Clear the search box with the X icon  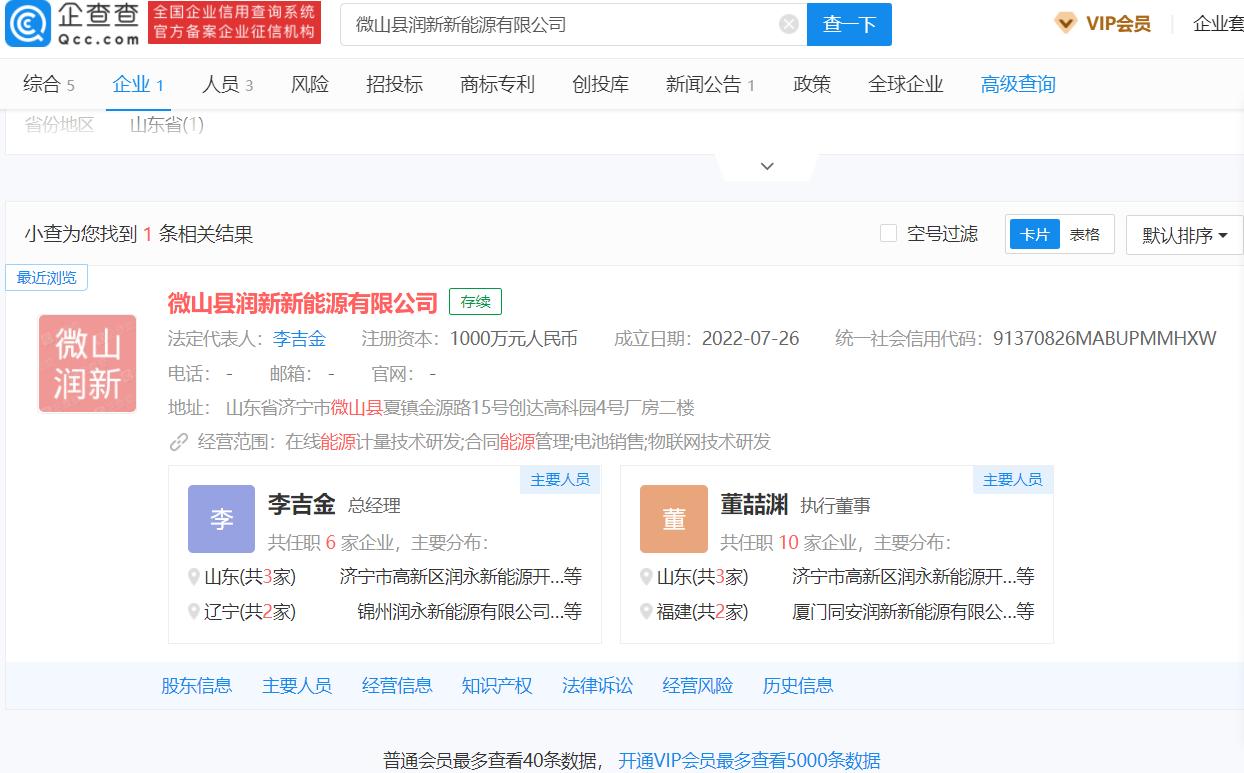point(789,25)
